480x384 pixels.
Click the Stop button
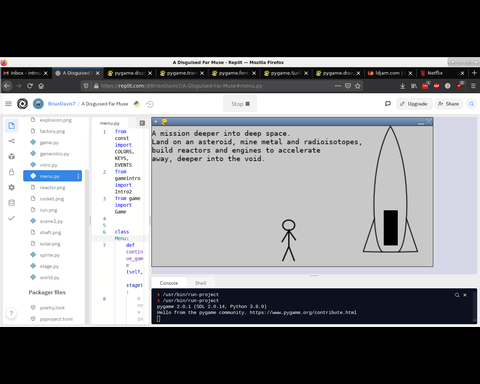click(x=240, y=104)
